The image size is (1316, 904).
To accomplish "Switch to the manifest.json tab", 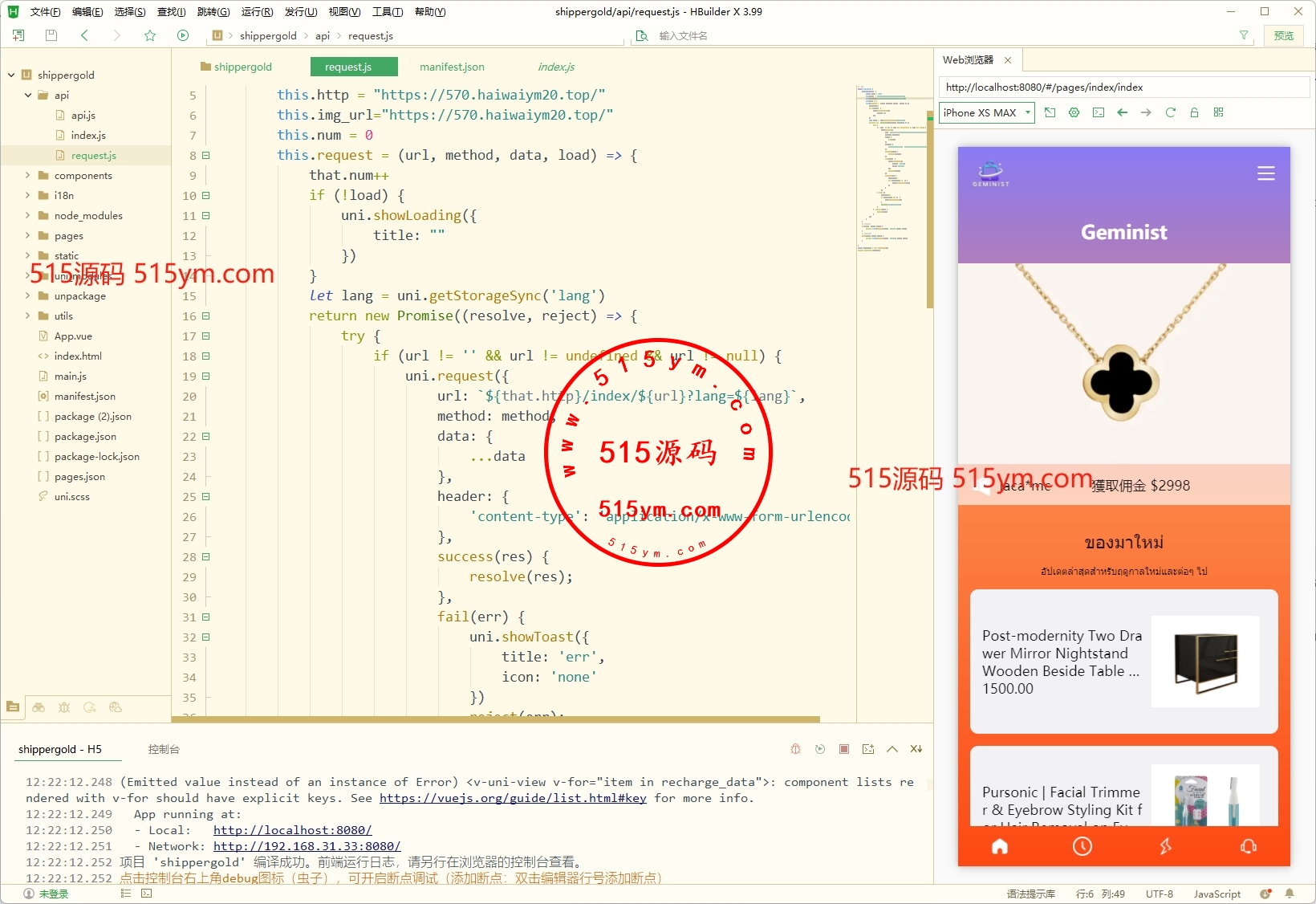I will [x=452, y=67].
